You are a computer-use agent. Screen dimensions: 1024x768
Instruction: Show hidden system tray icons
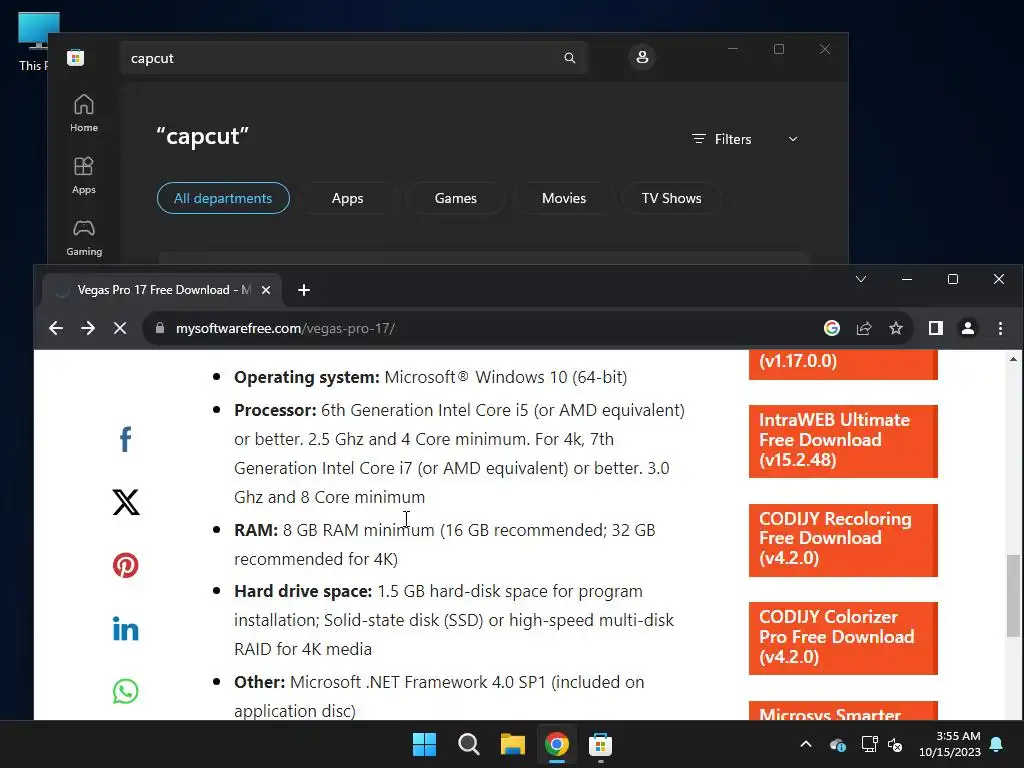806,744
